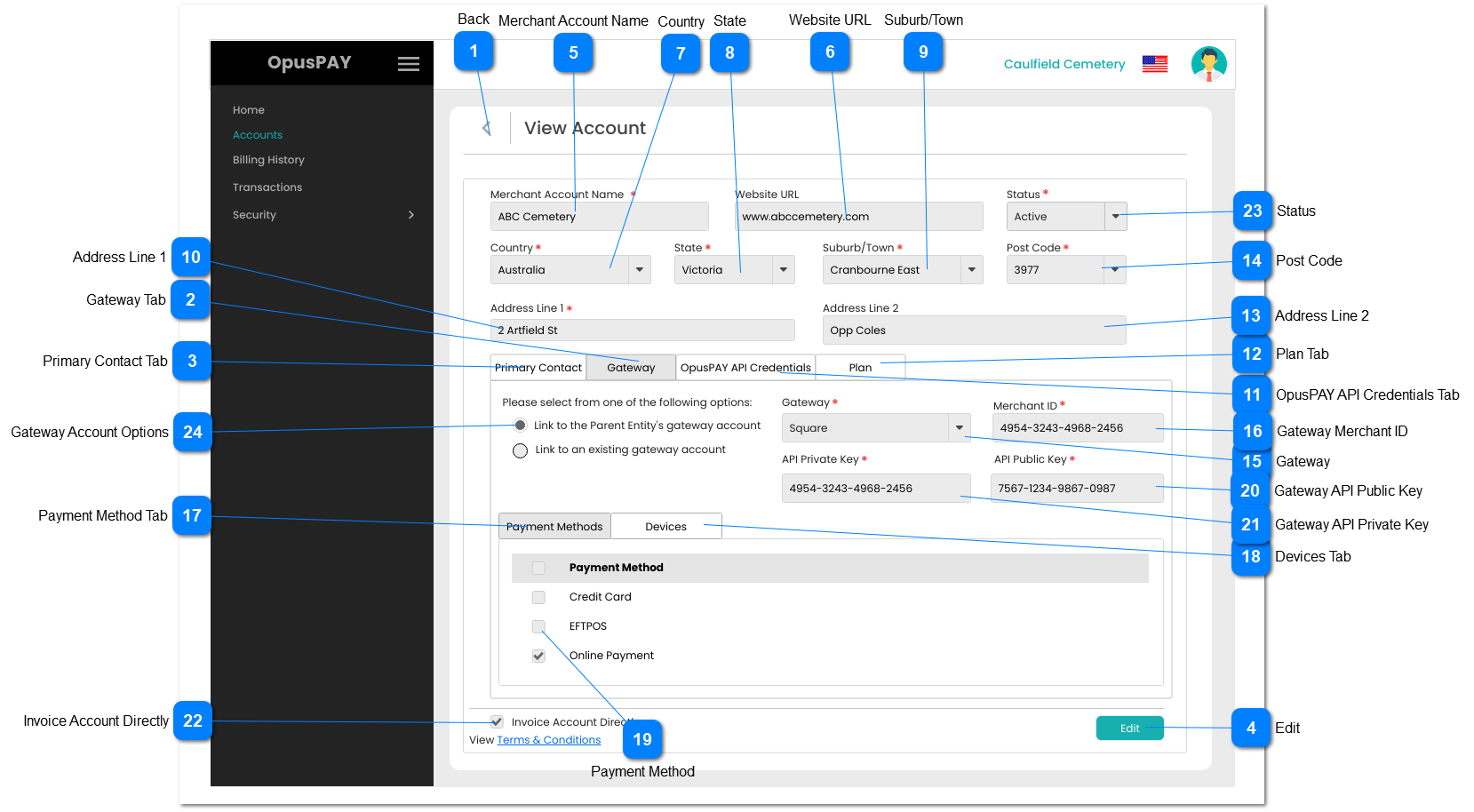Viewport: 1474px width, 812px height.
Task: Toggle the Invoice Account Directly checkbox
Action: pyautogui.click(x=497, y=722)
